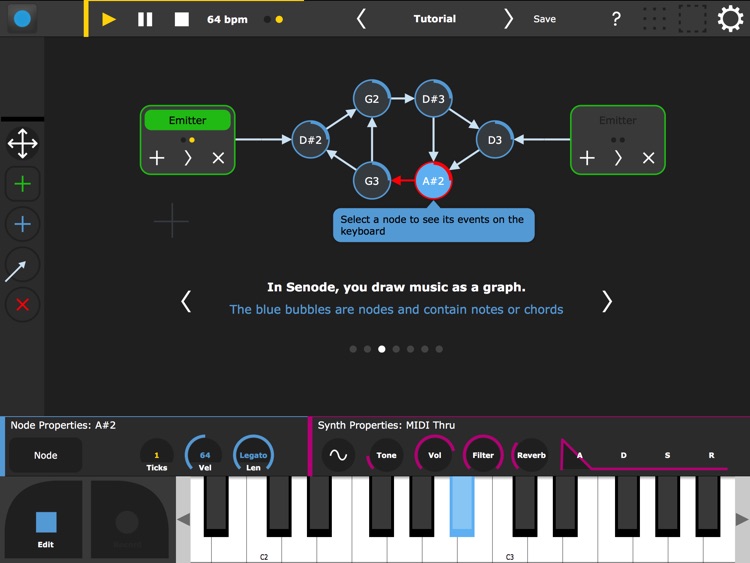Viewport: 750px width, 563px height.
Task: Add a node with the blue plus
Action: point(22,224)
